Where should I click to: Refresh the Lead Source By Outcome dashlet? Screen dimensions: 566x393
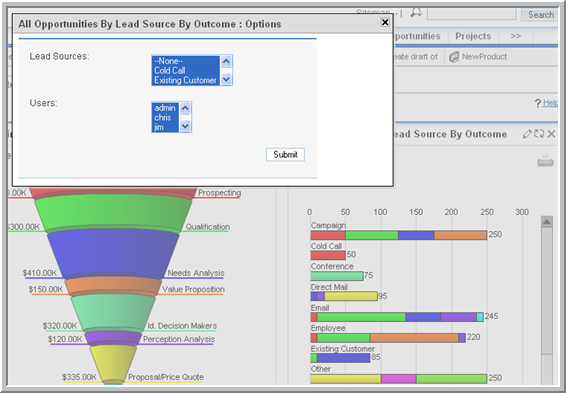click(x=539, y=134)
